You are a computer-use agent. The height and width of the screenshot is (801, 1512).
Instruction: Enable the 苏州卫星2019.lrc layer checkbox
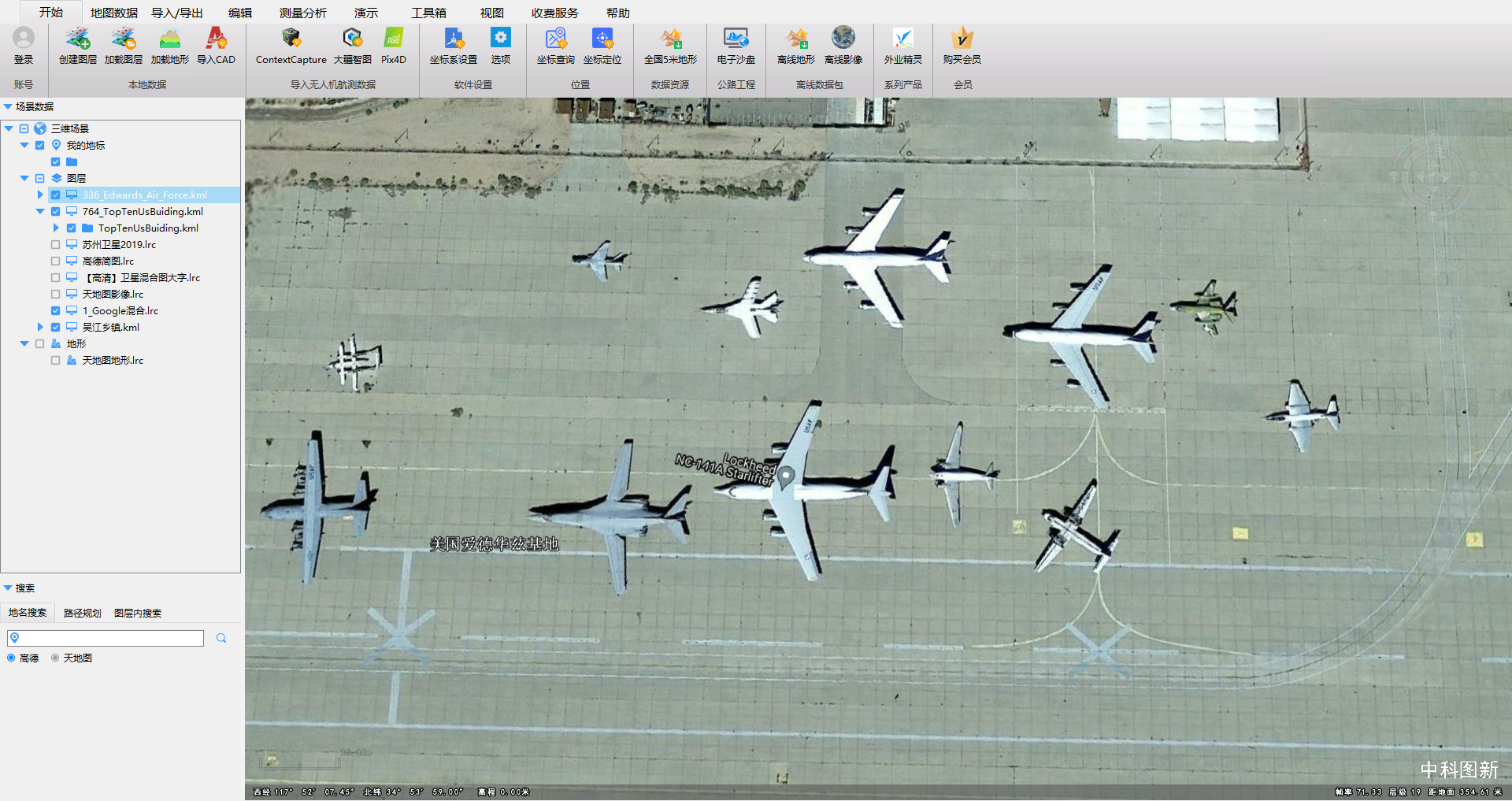coord(55,244)
